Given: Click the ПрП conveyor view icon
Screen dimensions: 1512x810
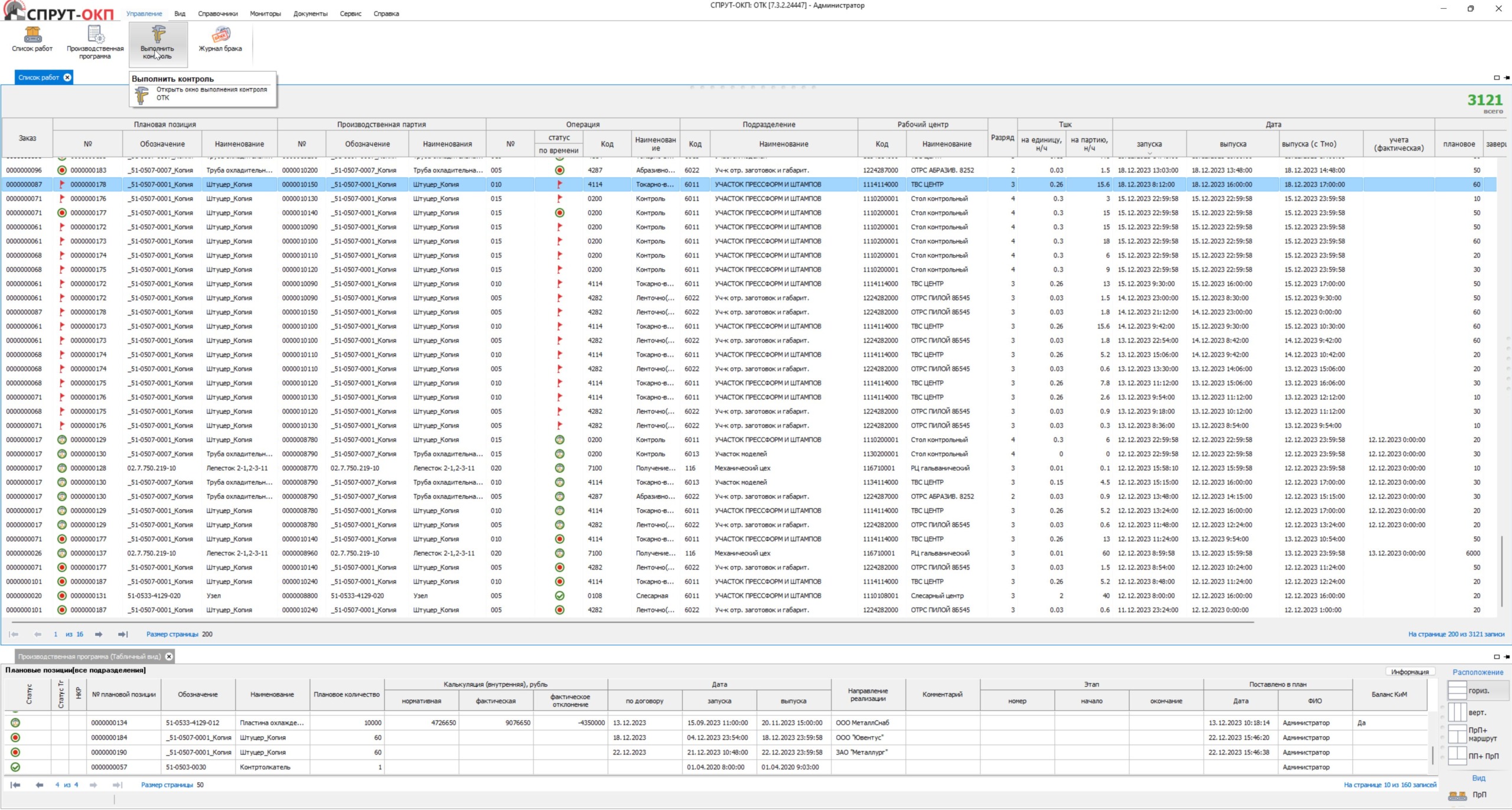Looking at the screenshot, I should click(1457, 796).
